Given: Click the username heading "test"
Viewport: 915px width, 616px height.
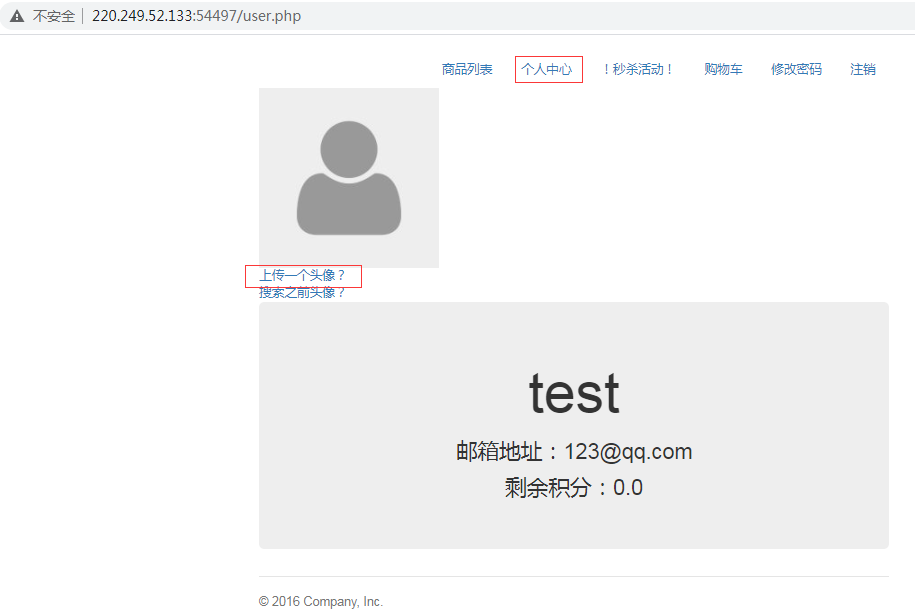Looking at the screenshot, I should tap(574, 393).
